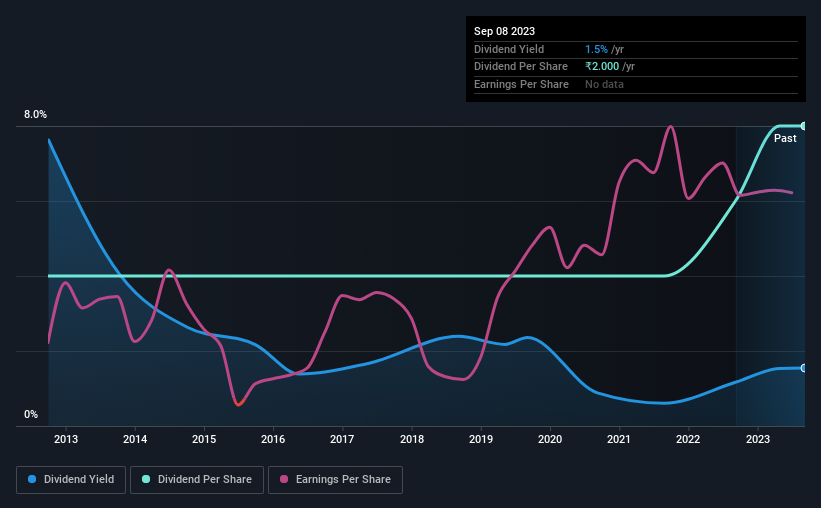Click the Dividend Yield endpoint marker
The image size is (821, 508).
(804, 368)
